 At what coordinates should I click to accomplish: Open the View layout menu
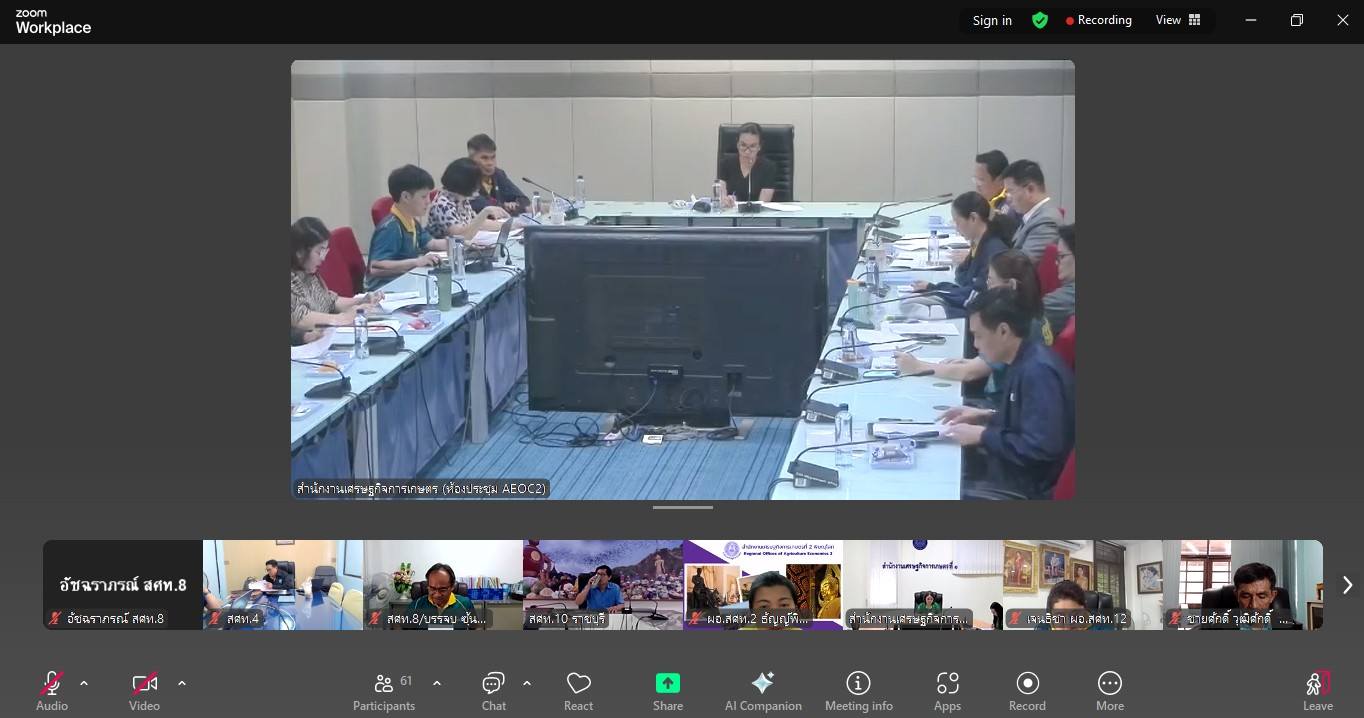[x=1178, y=20]
